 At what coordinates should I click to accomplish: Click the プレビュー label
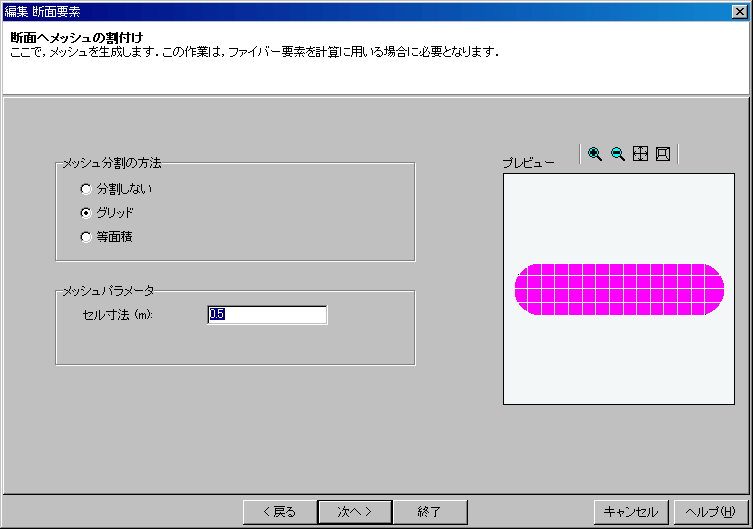click(528, 163)
